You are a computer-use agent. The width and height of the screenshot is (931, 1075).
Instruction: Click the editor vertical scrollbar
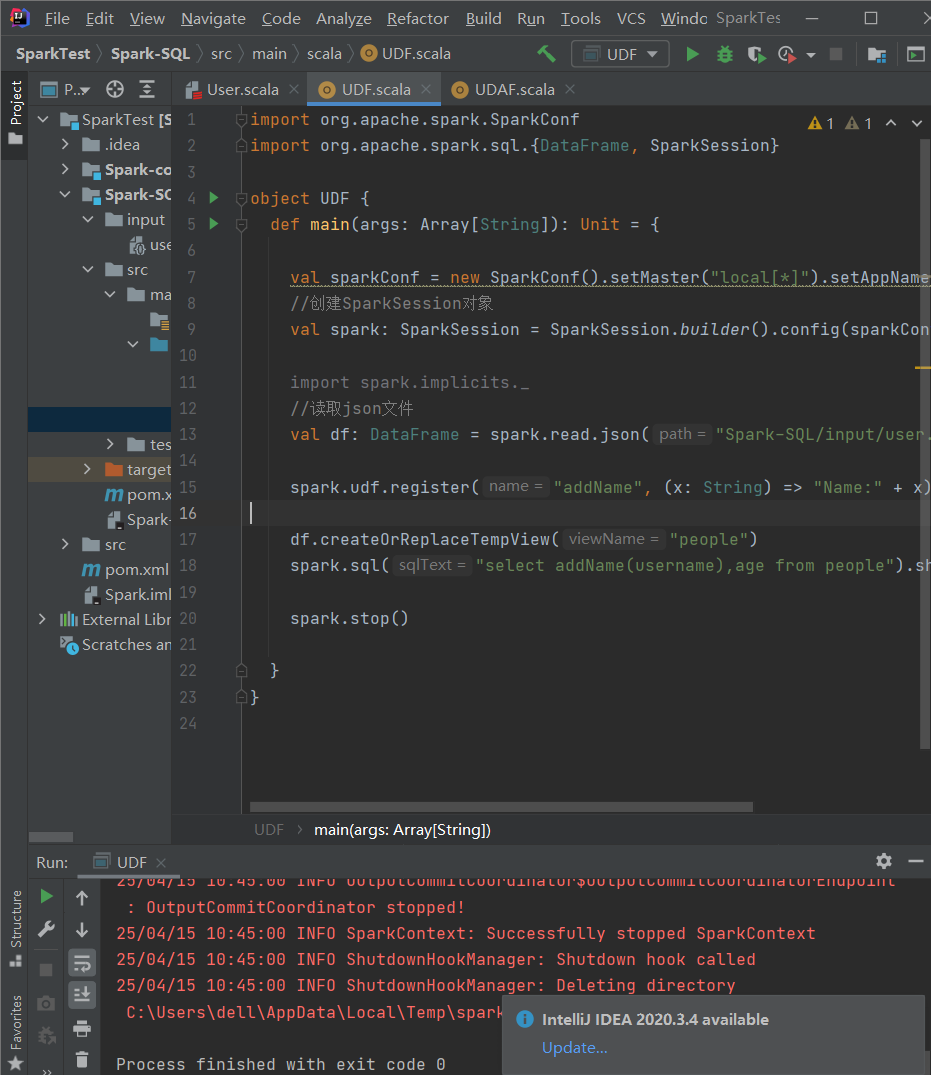point(924,442)
